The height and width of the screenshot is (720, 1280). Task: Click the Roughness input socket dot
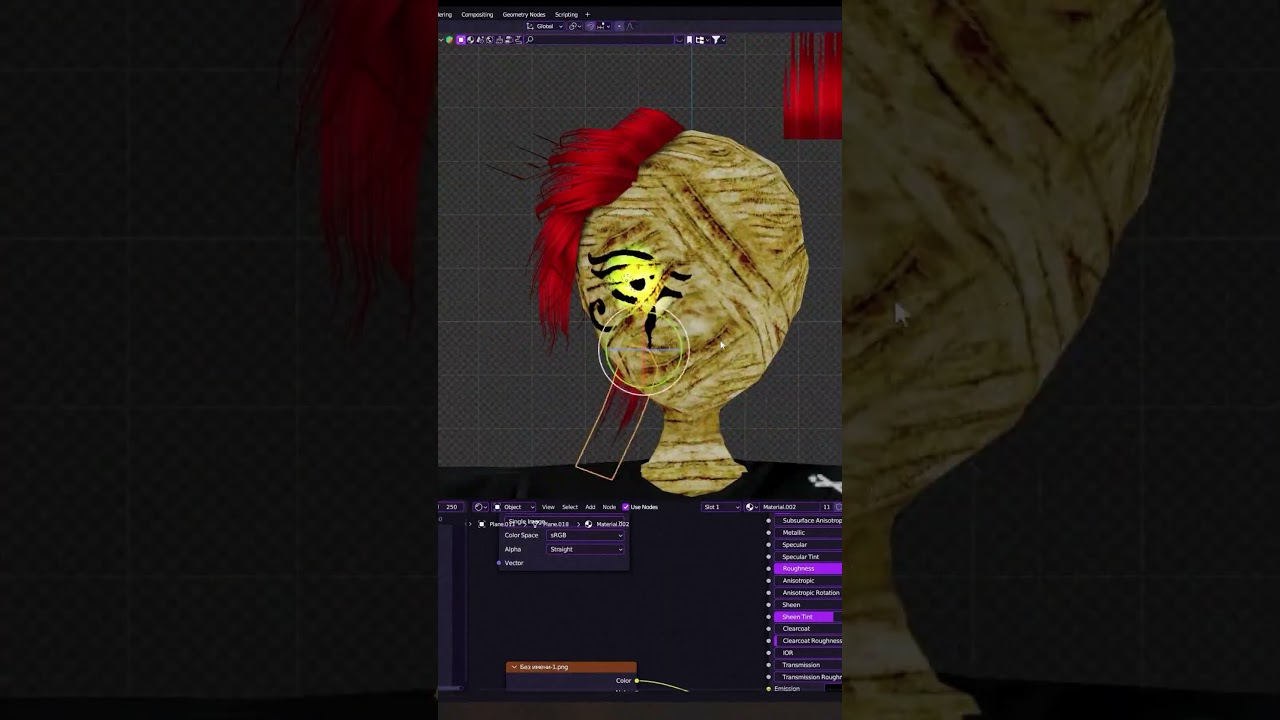(769, 569)
